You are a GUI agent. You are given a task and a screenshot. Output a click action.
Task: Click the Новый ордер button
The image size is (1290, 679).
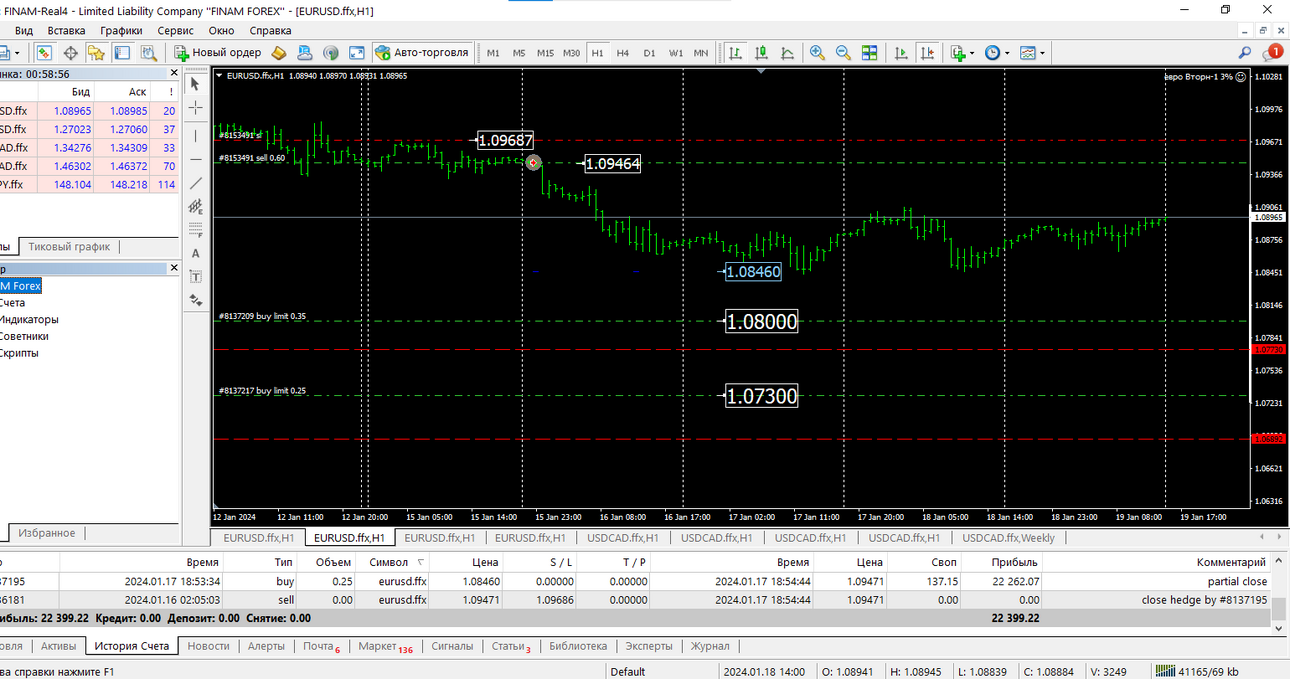(217, 53)
